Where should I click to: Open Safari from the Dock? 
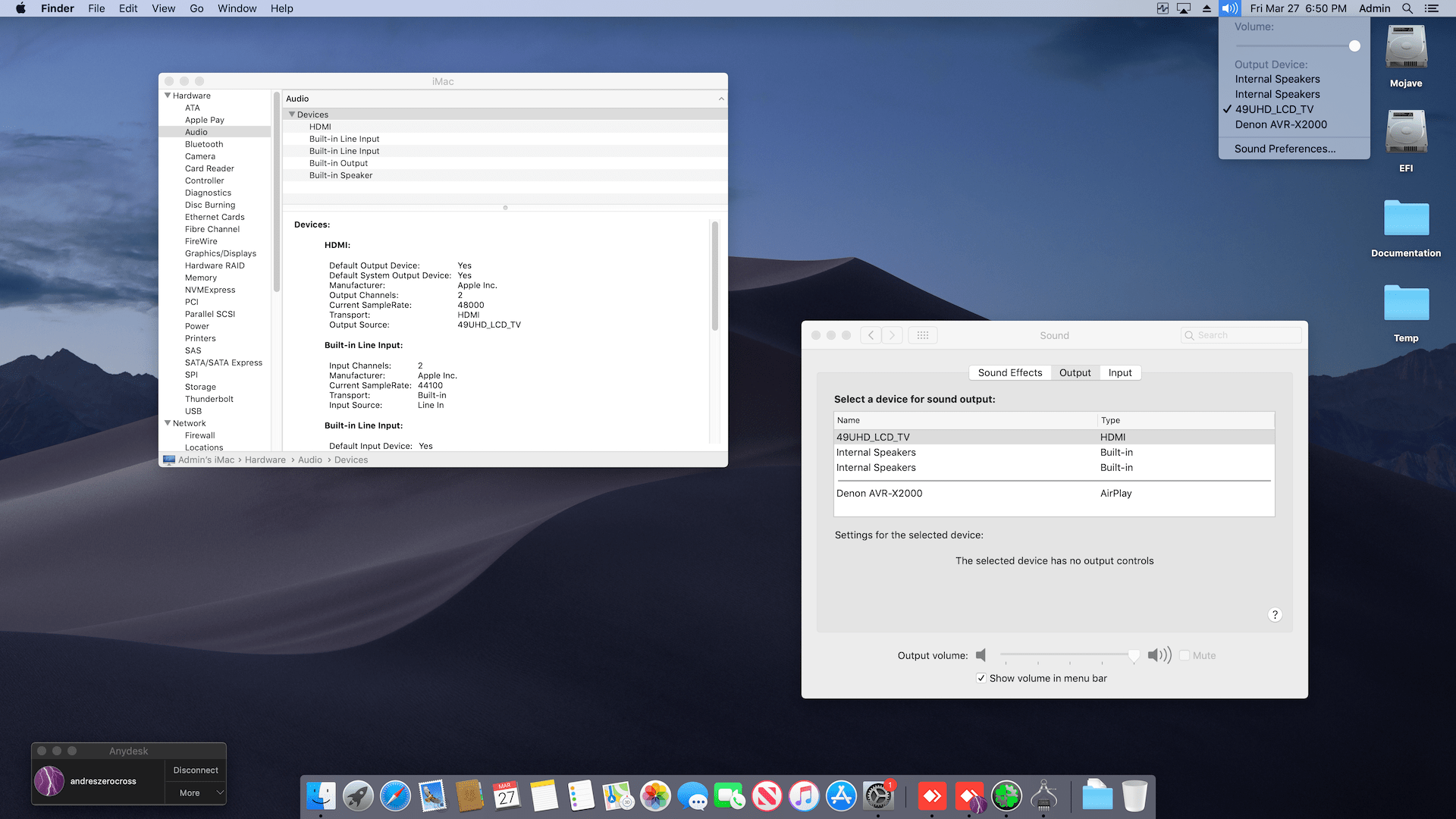[x=395, y=796]
